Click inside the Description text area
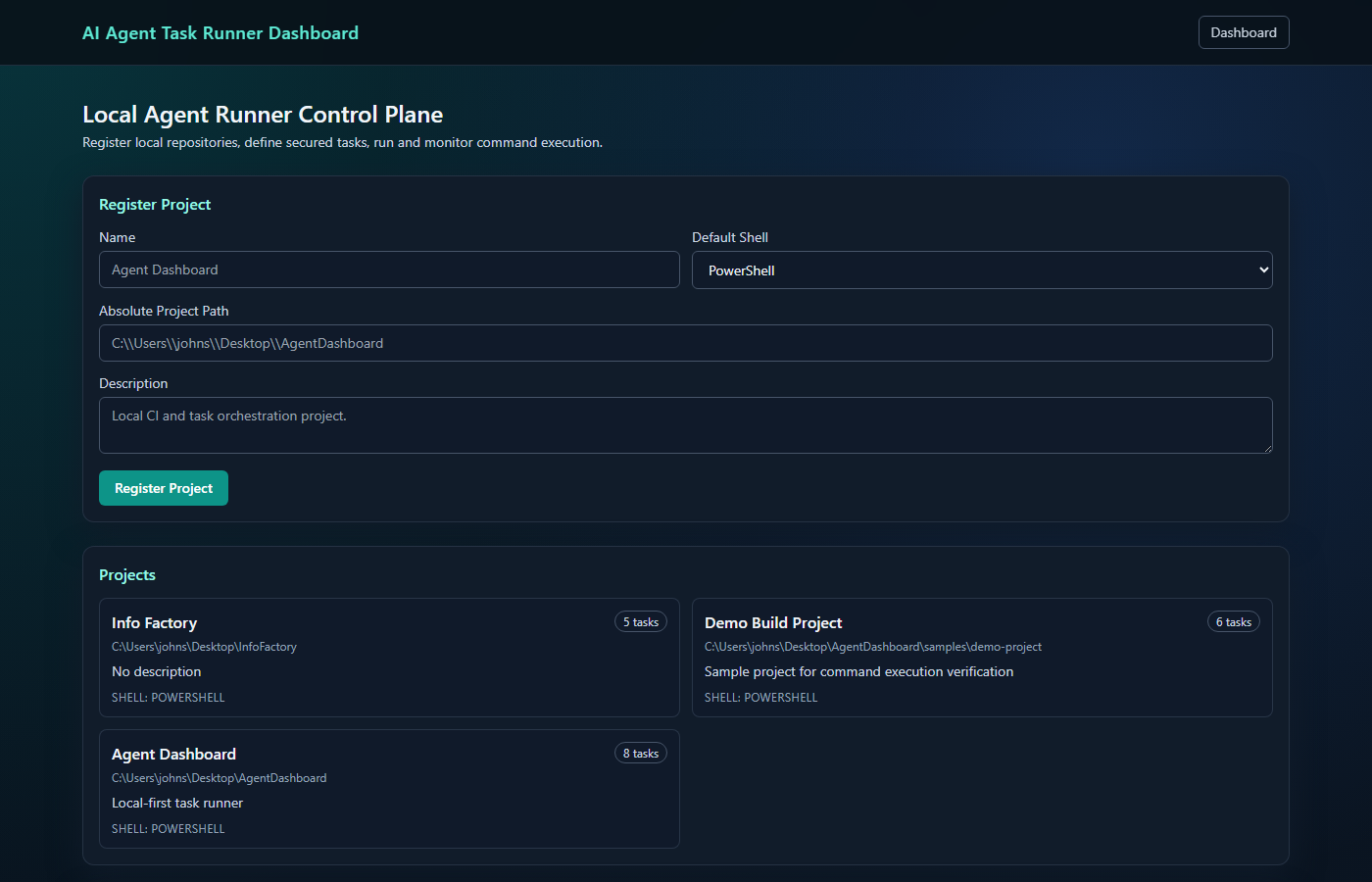The width and height of the screenshot is (1372, 882). tap(685, 424)
